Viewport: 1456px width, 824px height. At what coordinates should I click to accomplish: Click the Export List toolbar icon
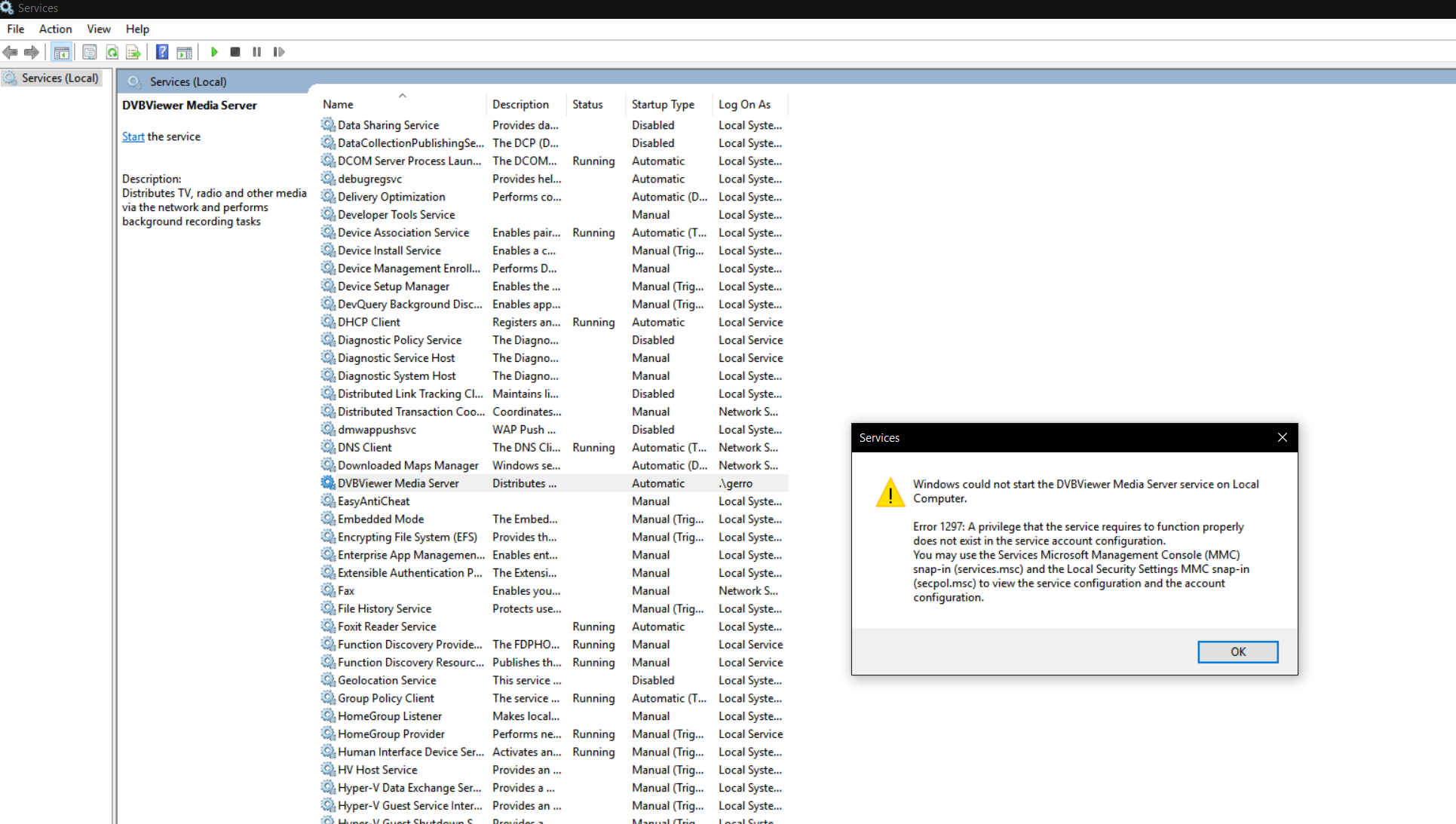click(133, 52)
